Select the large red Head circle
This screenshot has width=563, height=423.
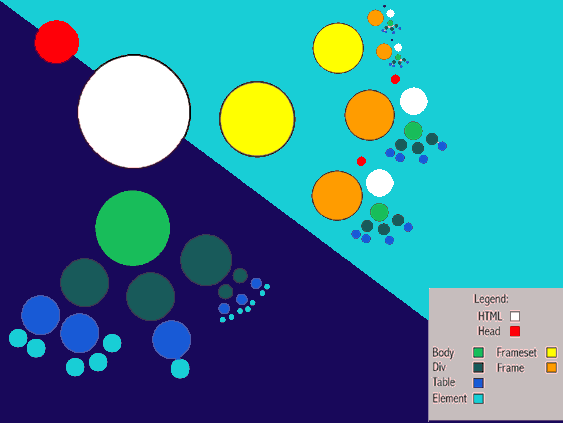[x=57, y=42]
